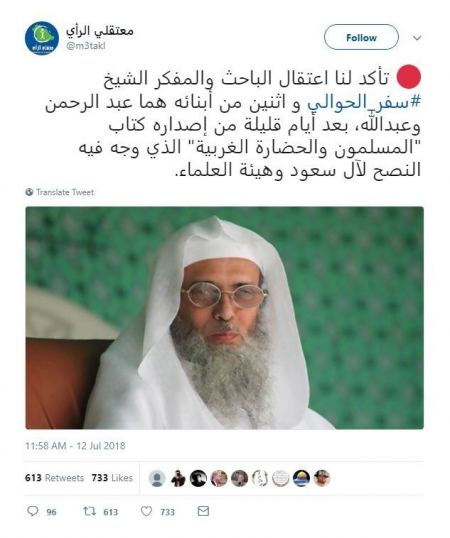
Task: Open first gray default liker avatar
Action: 157,478
